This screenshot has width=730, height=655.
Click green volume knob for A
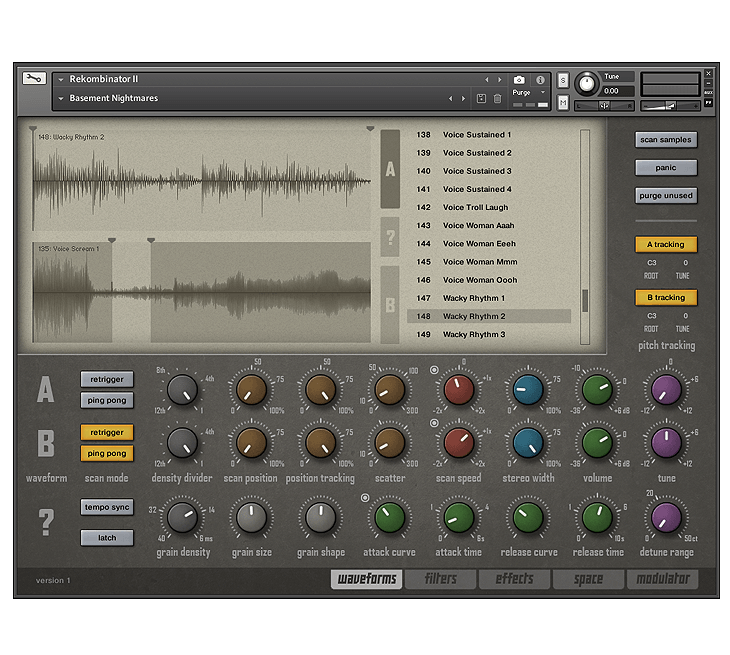tap(597, 390)
